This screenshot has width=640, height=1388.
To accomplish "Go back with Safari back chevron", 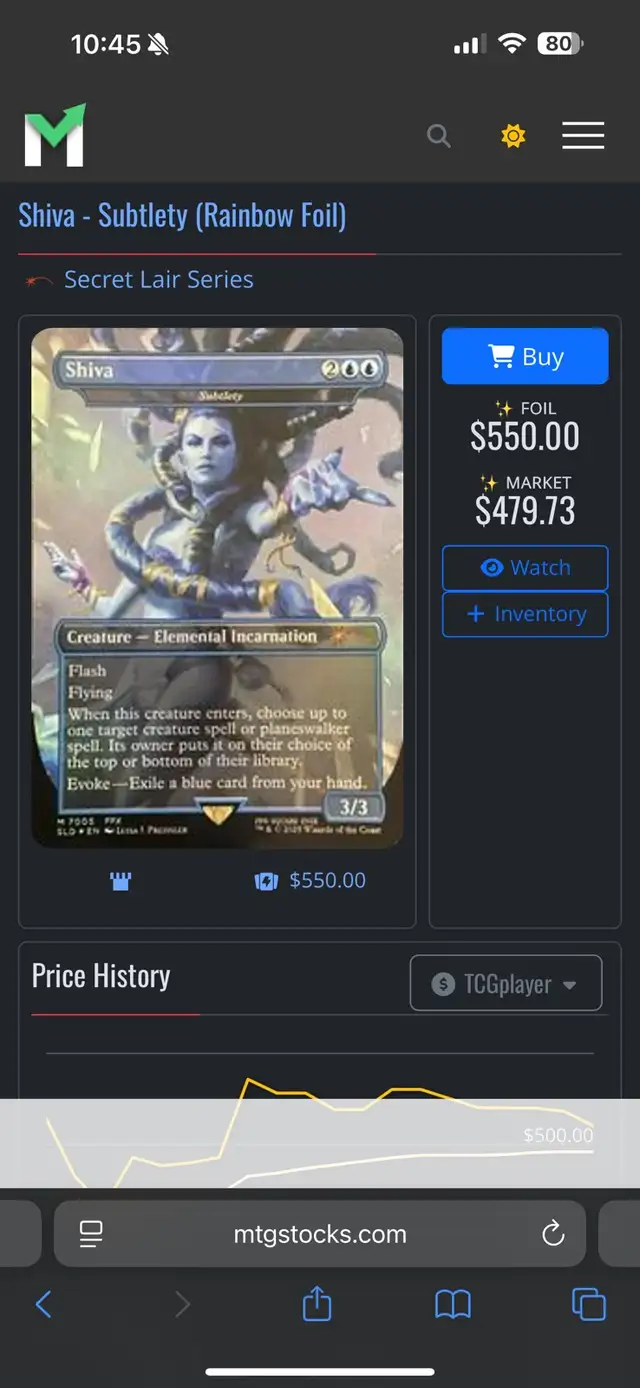I will pyautogui.click(x=43, y=1304).
